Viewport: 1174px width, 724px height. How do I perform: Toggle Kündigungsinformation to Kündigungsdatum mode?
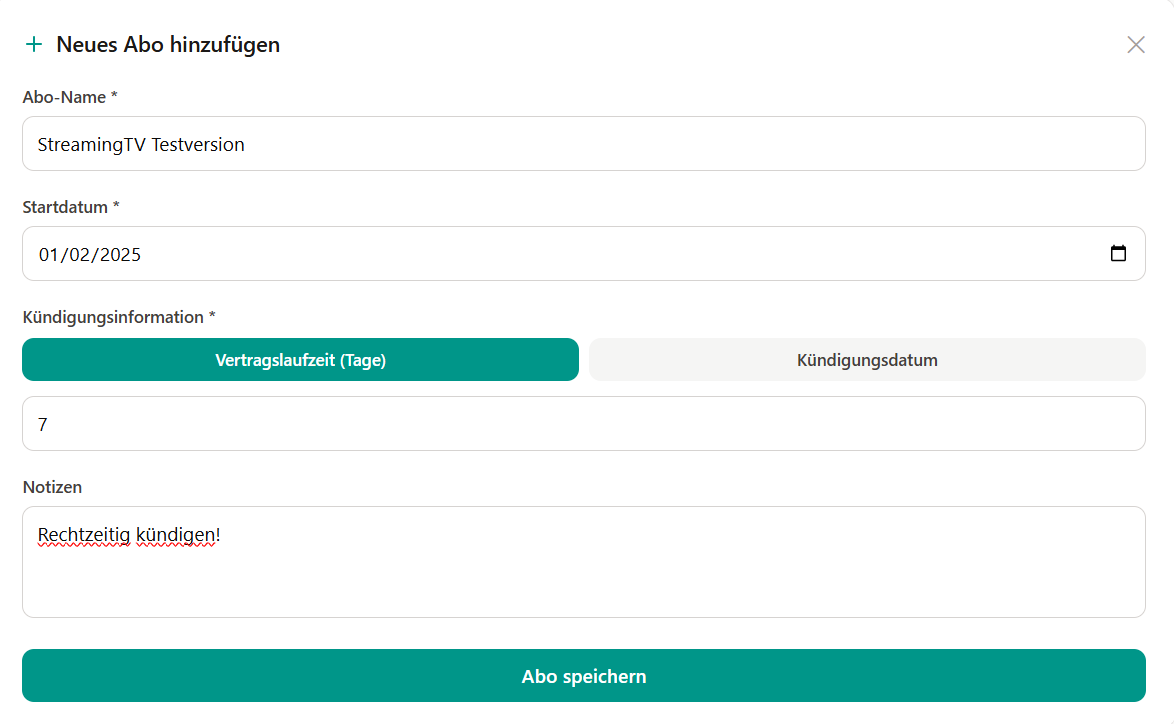[x=866, y=359]
